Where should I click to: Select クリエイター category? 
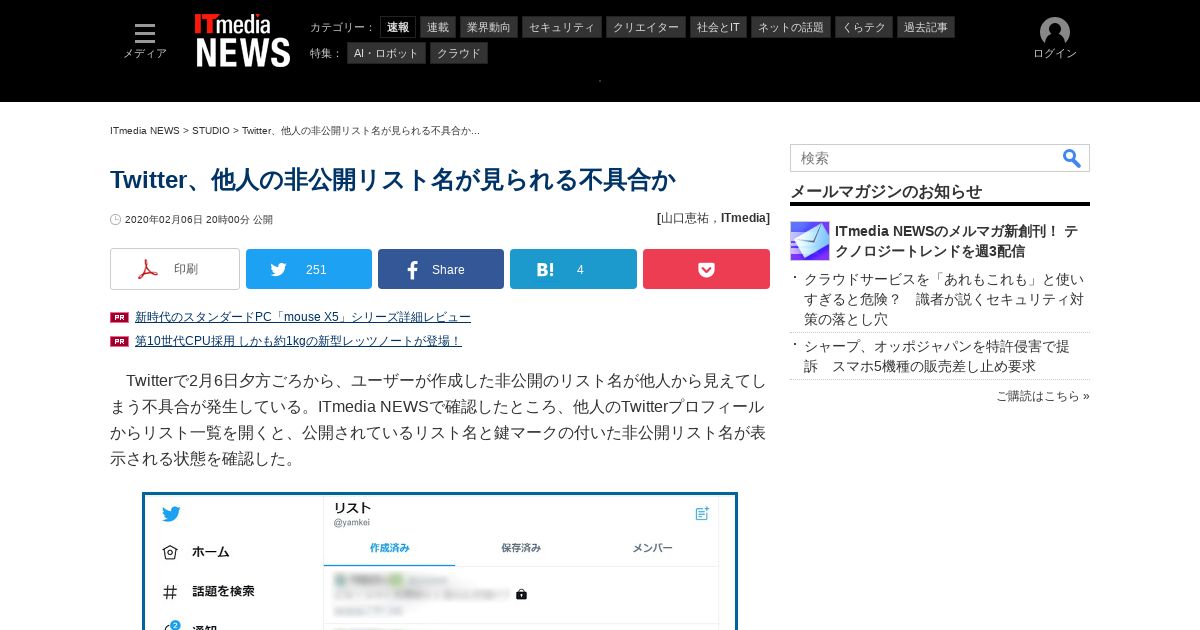click(x=646, y=27)
